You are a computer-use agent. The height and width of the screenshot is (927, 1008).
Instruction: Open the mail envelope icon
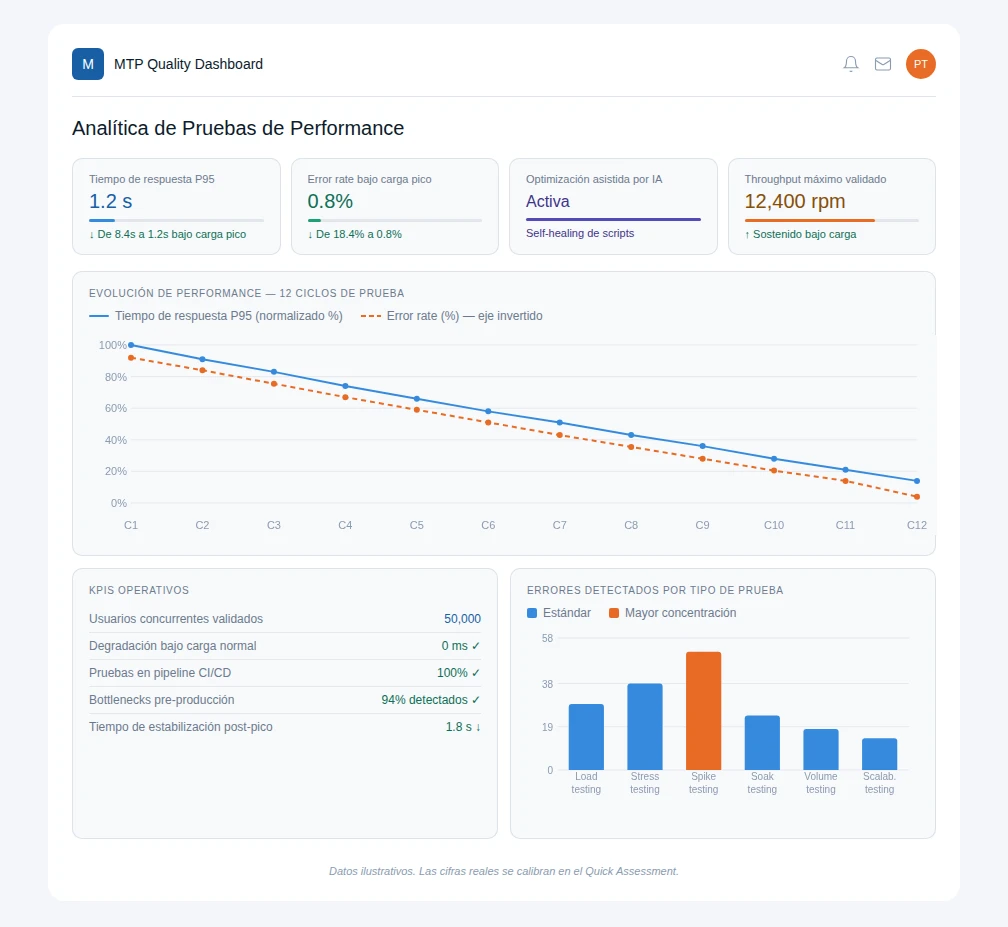[x=883, y=64]
